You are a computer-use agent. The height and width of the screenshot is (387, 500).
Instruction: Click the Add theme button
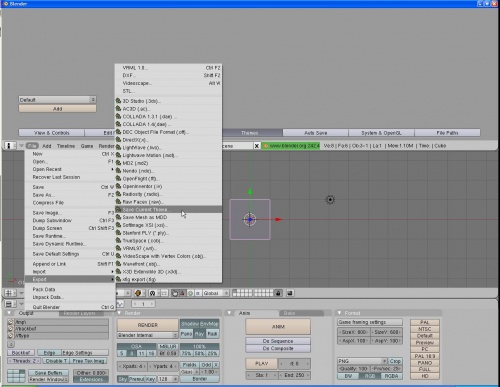(57, 109)
